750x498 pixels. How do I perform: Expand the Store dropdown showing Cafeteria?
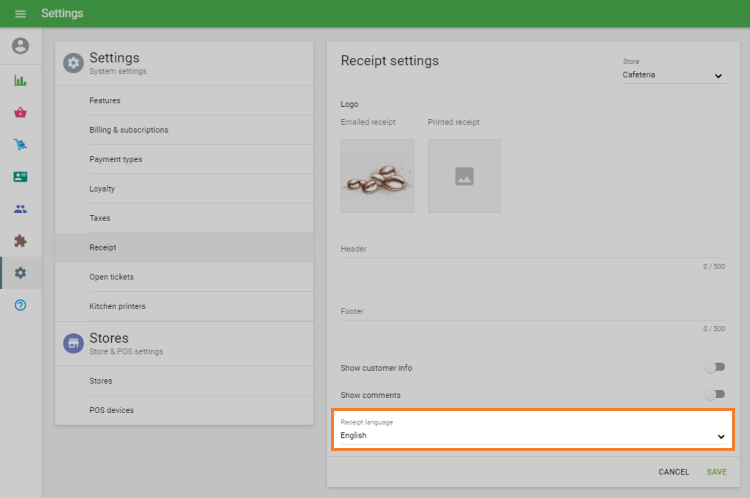672,75
